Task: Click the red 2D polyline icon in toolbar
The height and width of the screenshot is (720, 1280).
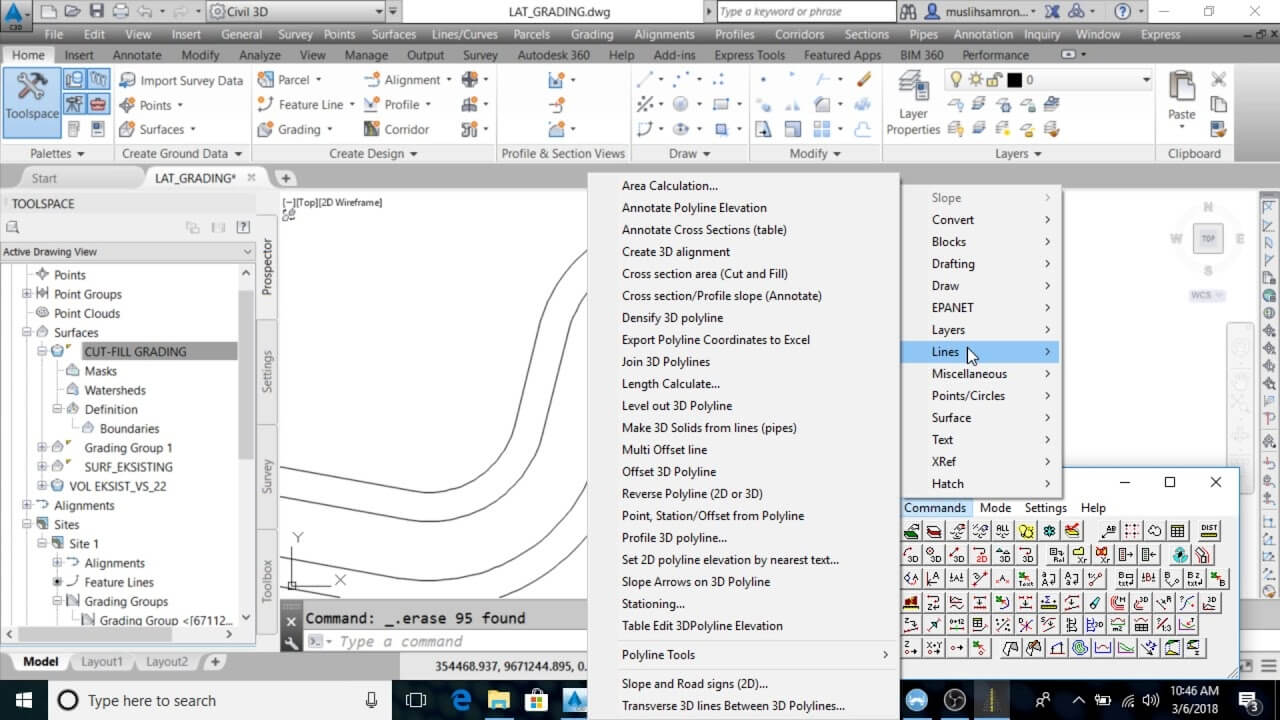Action: click(981, 555)
